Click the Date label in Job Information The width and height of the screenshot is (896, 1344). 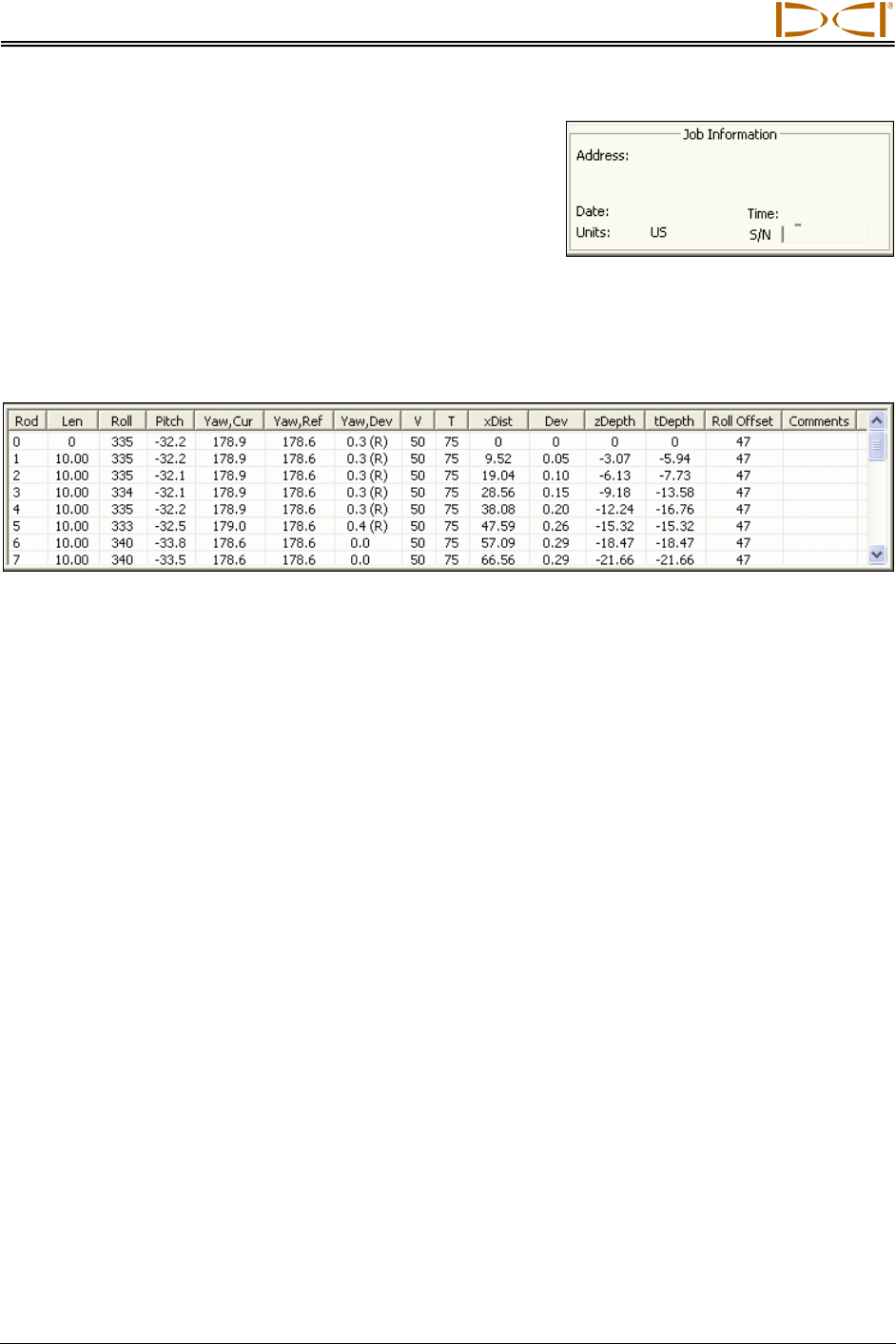(x=593, y=211)
